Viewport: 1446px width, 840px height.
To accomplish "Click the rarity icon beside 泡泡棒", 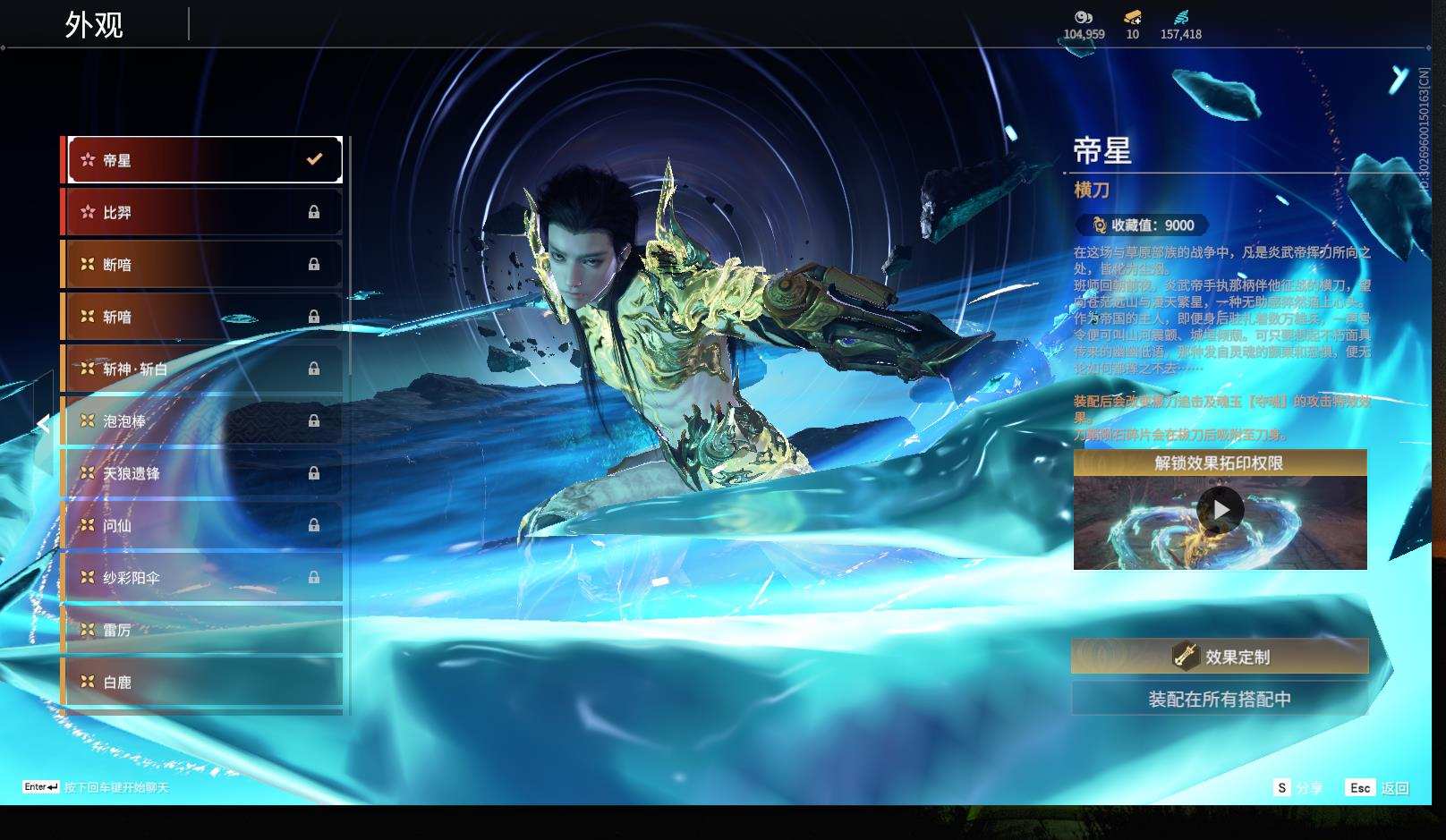I will coord(88,420).
